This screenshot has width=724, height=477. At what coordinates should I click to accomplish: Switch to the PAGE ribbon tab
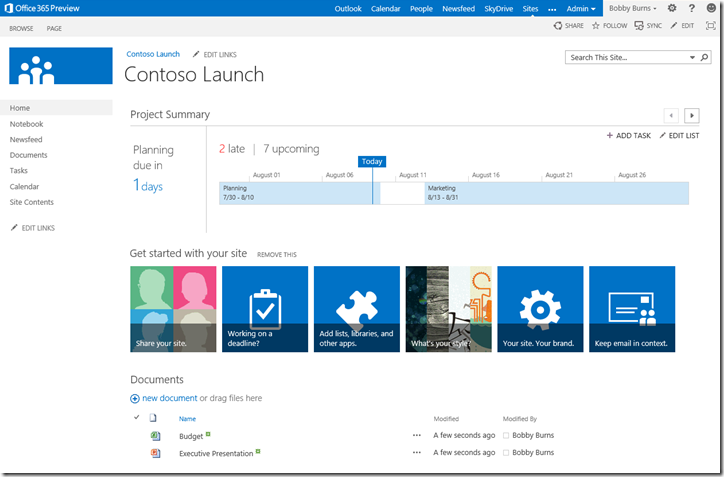tap(53, 28)
